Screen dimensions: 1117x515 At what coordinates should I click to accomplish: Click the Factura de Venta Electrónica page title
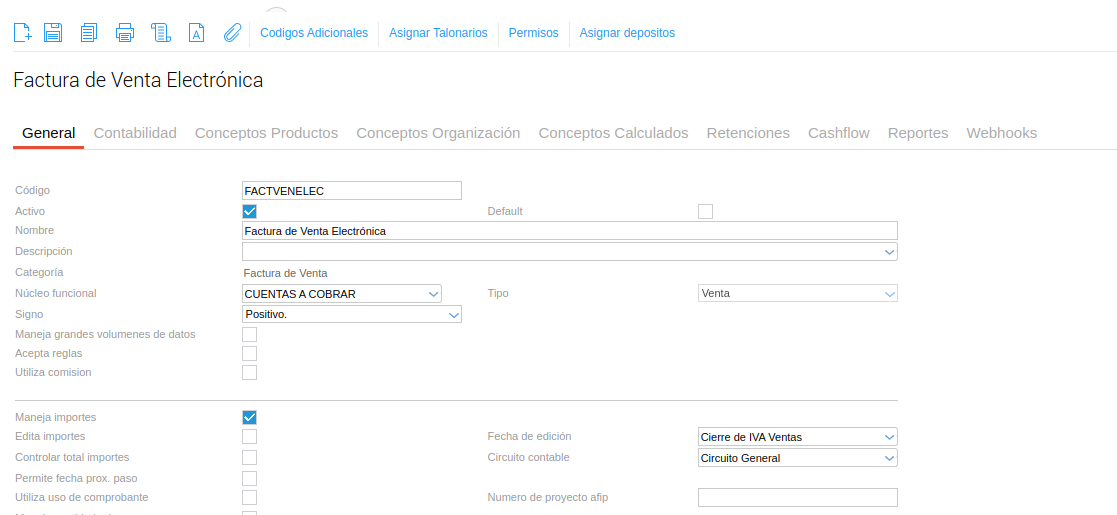(138, 80)
